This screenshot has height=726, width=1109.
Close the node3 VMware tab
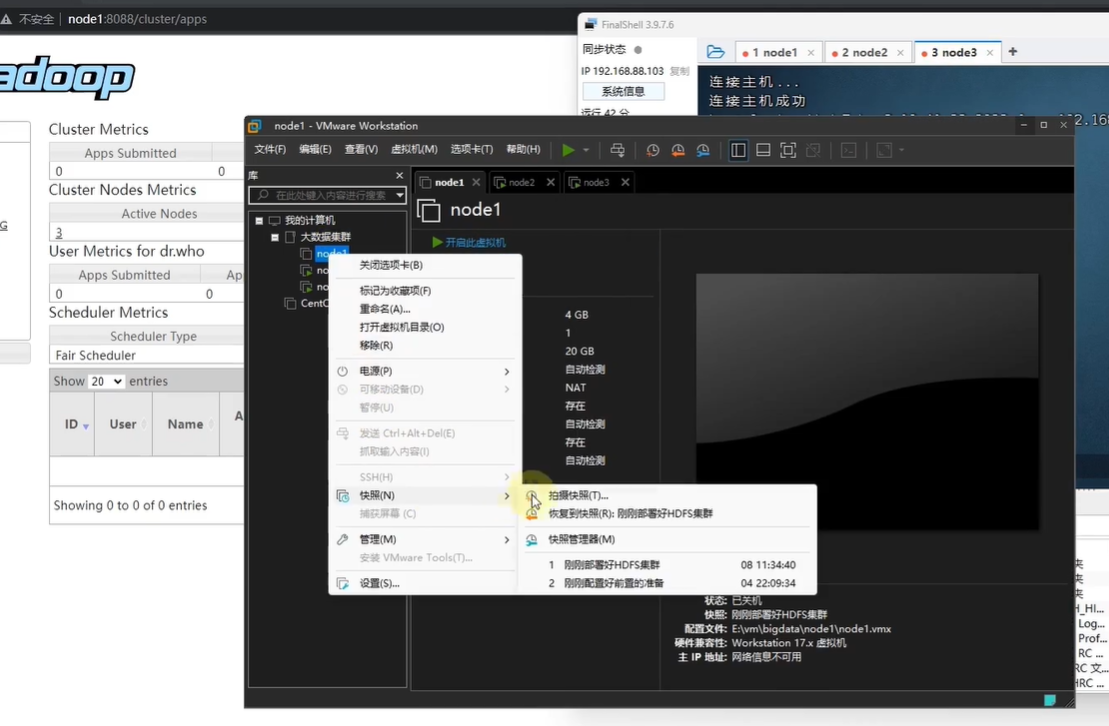(x=625, y=183)
